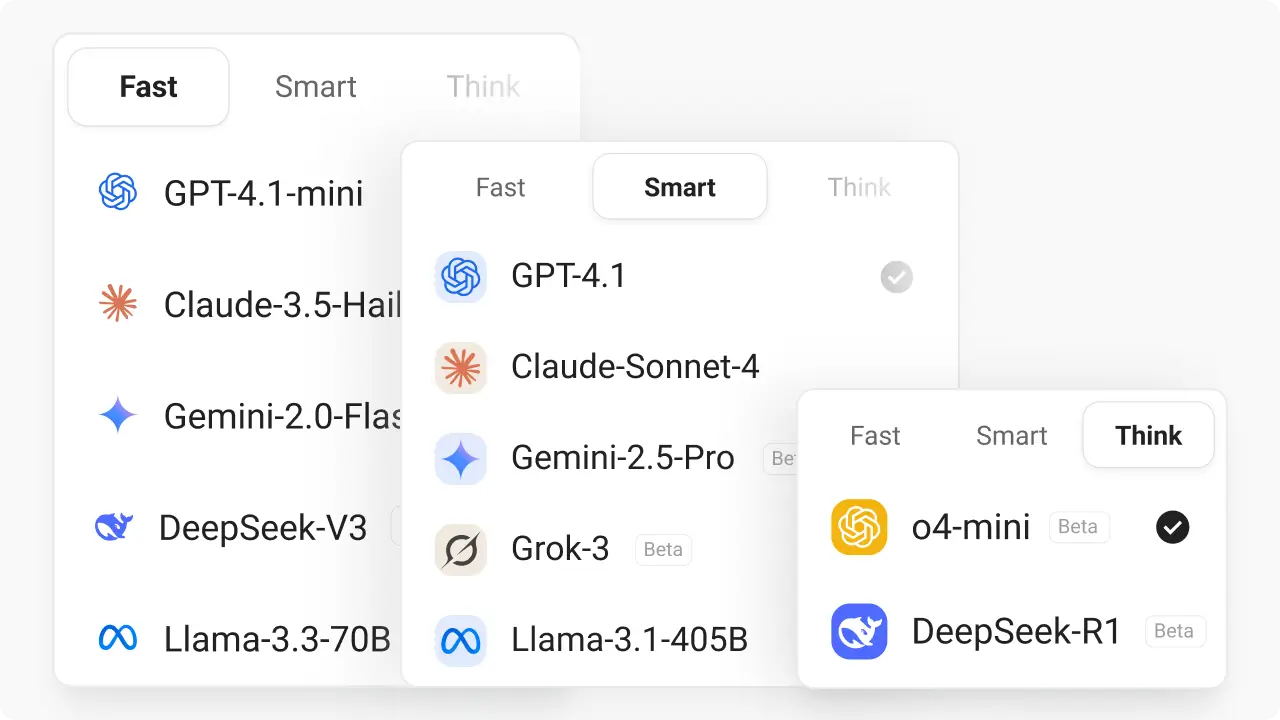Click the Claude-3.5-Haiku starburst icon
The image size is (1280, 720).
pos(118,303)
